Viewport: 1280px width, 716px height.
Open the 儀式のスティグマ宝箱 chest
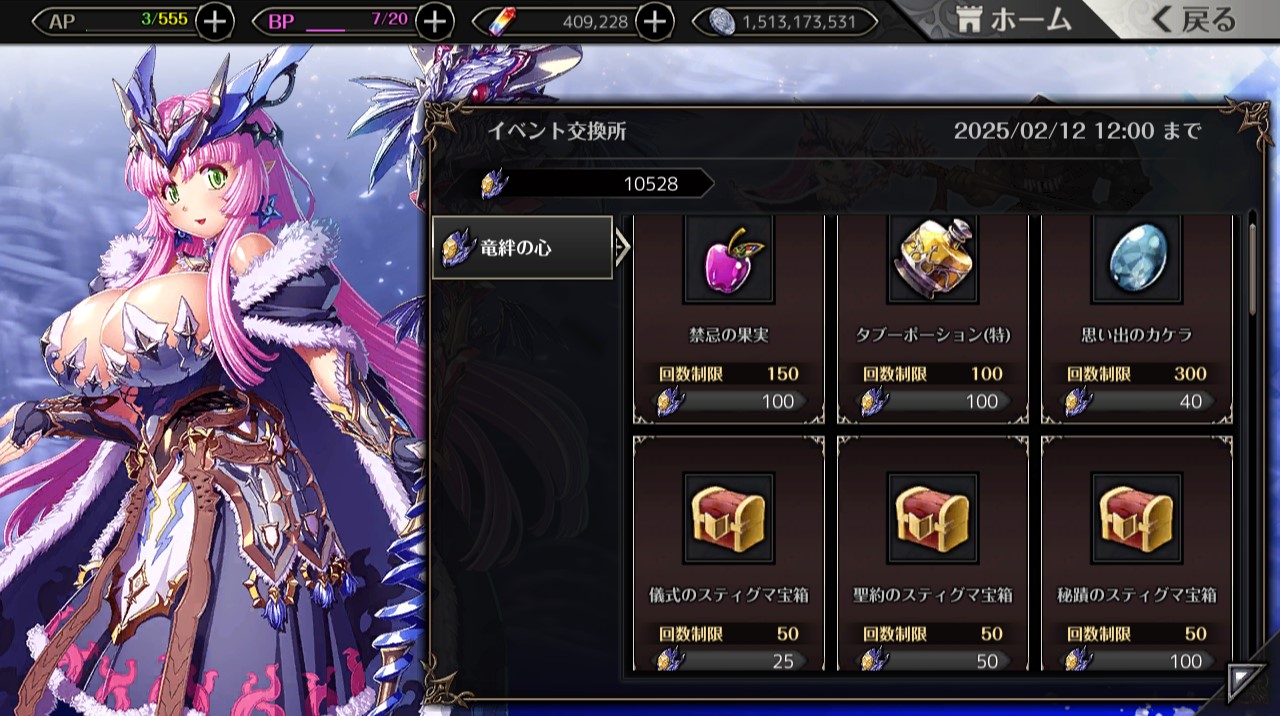coord(728,519)
